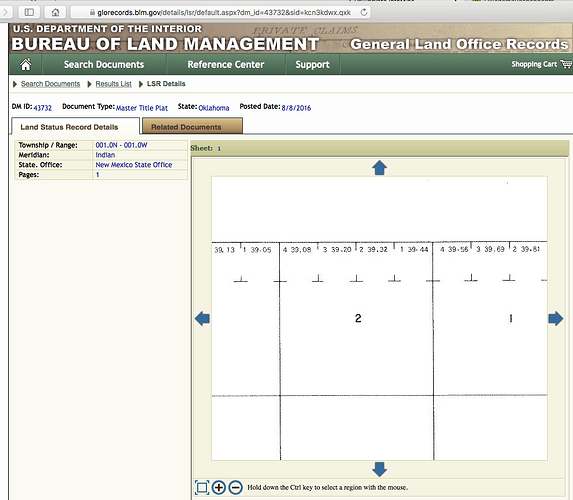573x500 pixels.
Task: Go forward in browser history
Action: pos(5,12)
